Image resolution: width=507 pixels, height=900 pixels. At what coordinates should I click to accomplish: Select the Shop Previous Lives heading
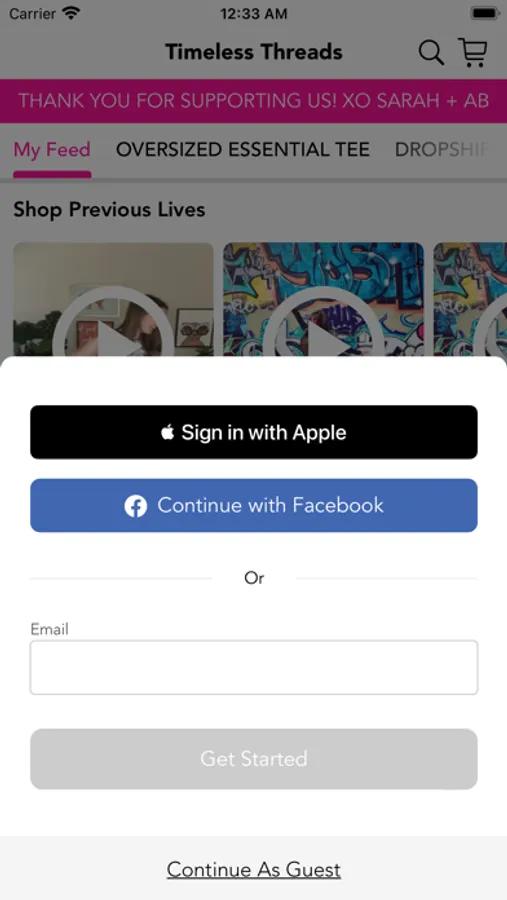109,210
